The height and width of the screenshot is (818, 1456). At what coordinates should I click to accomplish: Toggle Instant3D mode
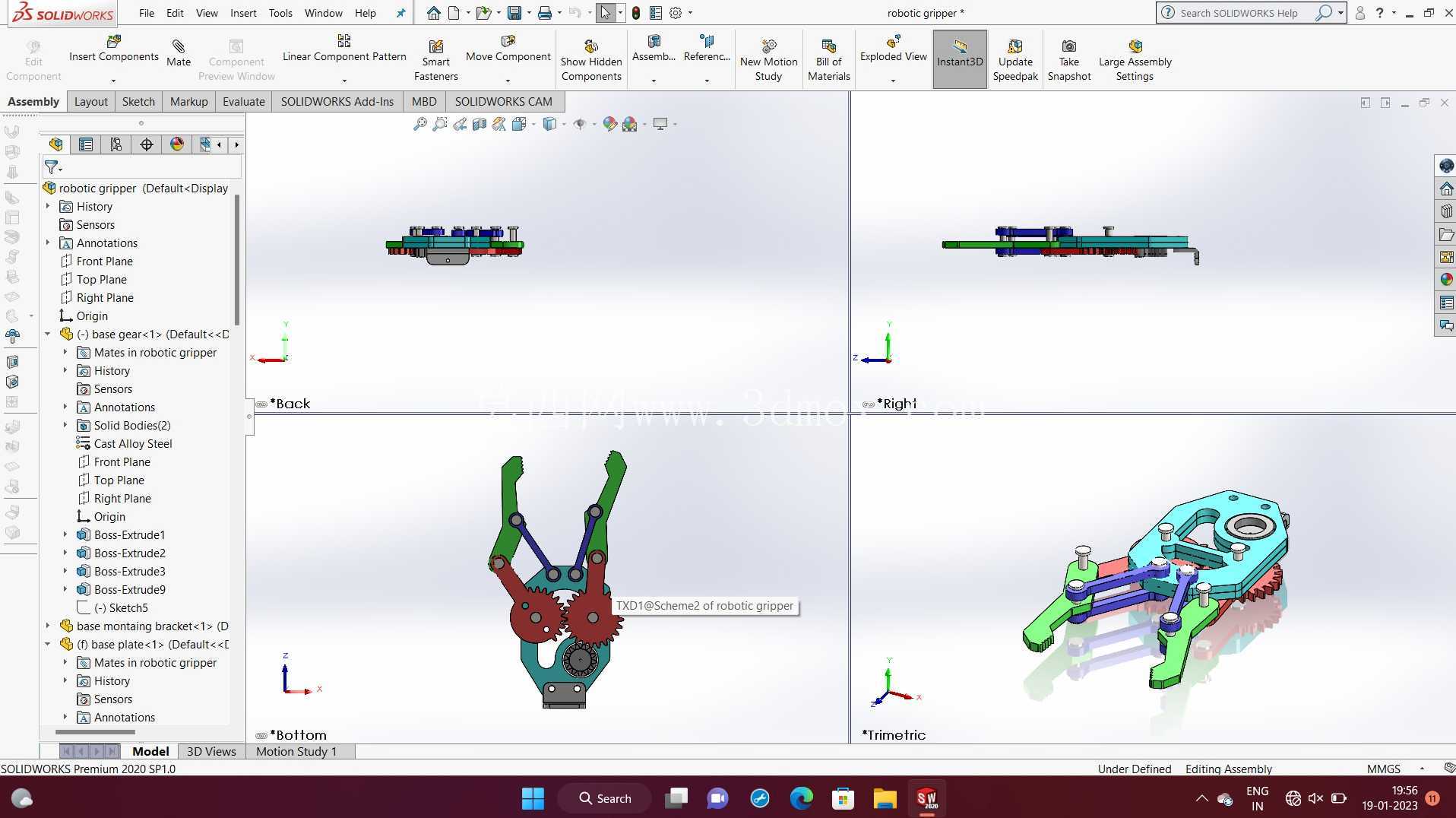tap(960, 59)
